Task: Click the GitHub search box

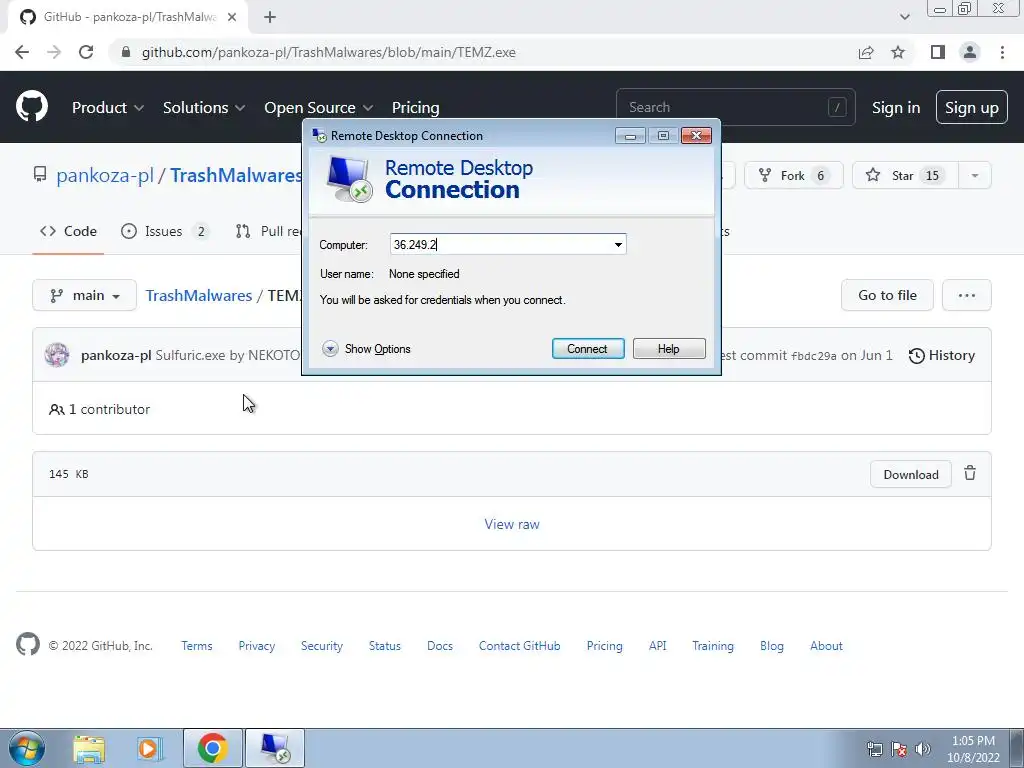Action: click(735, 107)
